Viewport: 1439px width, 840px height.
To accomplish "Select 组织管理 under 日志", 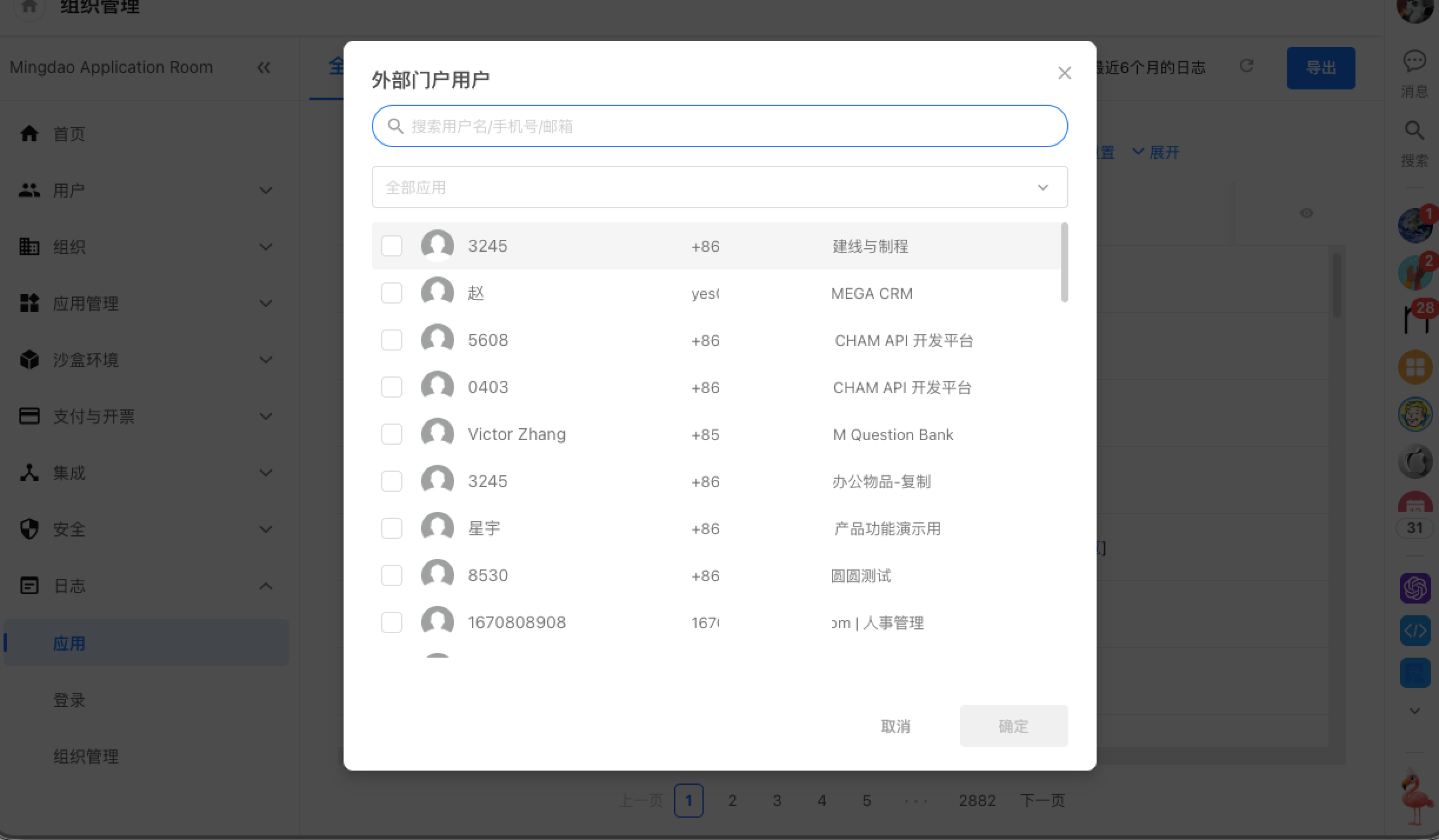I will pos(86,756).
